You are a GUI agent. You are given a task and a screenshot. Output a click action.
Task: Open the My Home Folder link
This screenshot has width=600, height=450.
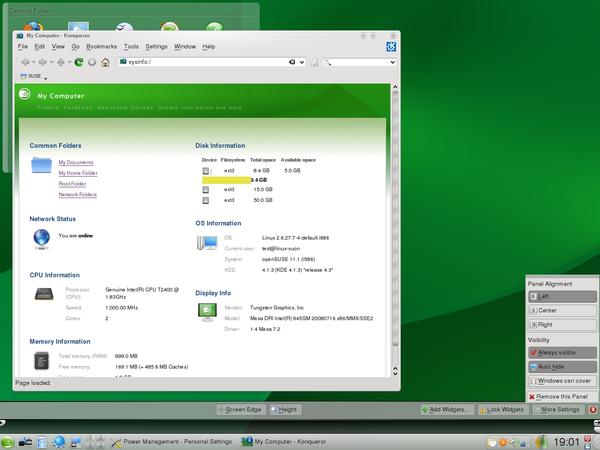[78, 173]
